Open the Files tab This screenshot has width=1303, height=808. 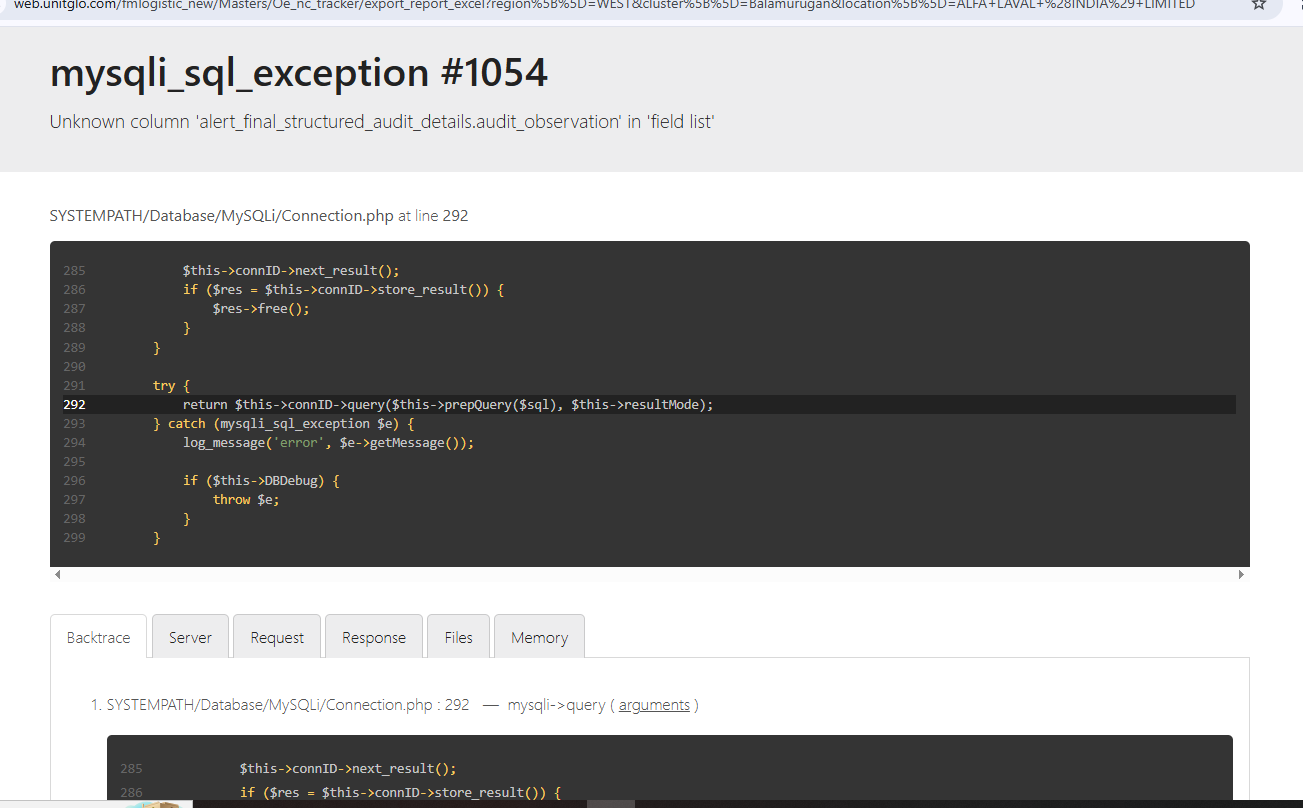(458, 637)
